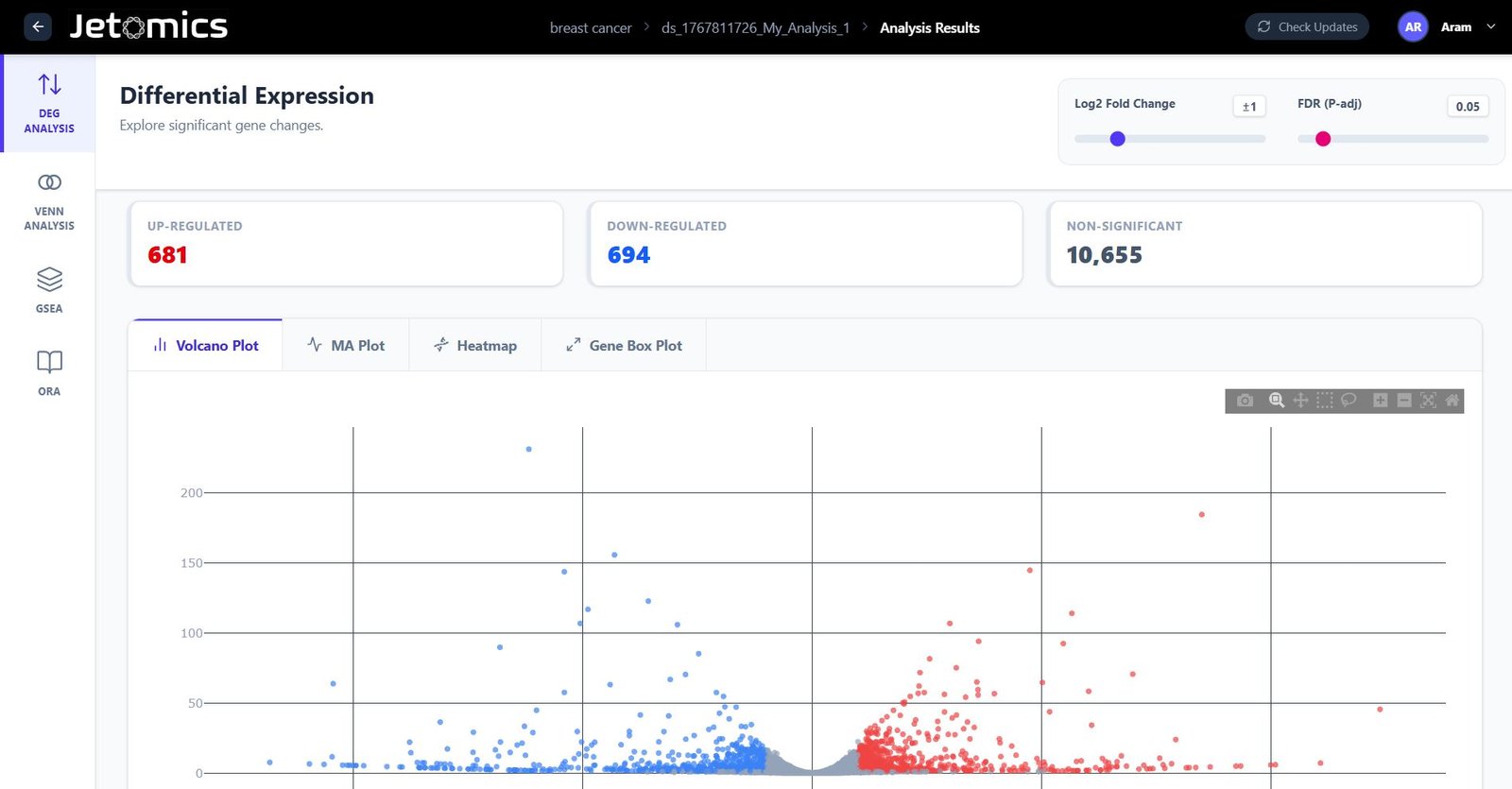Viewport: 1512px width, 789px height.
Task: Download the volcano plot as image (camera icon)
Action: pyautogui.click(x=1245, y=401)
